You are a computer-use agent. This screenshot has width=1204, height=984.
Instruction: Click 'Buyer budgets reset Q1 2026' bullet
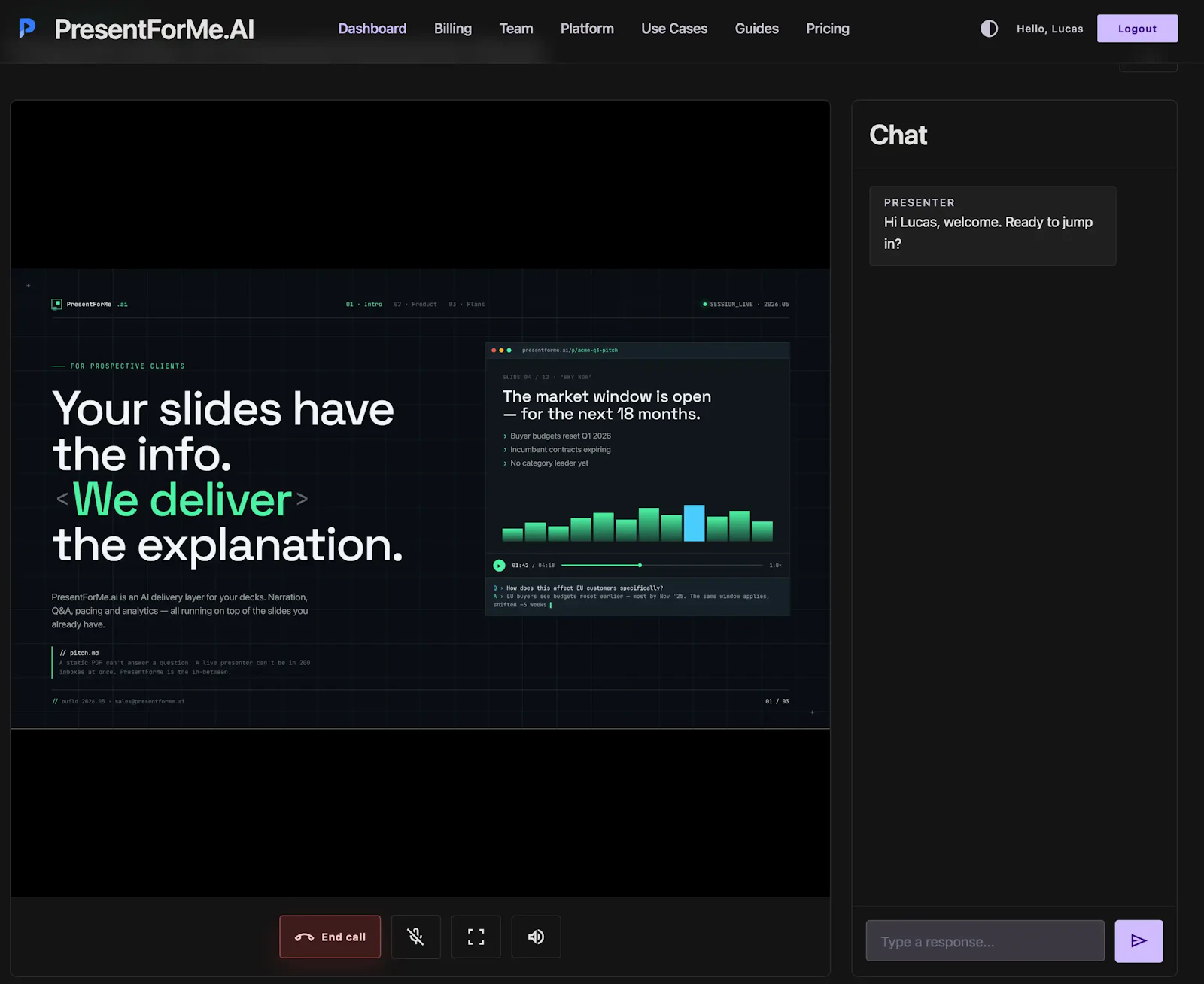[x=560, y=436]
